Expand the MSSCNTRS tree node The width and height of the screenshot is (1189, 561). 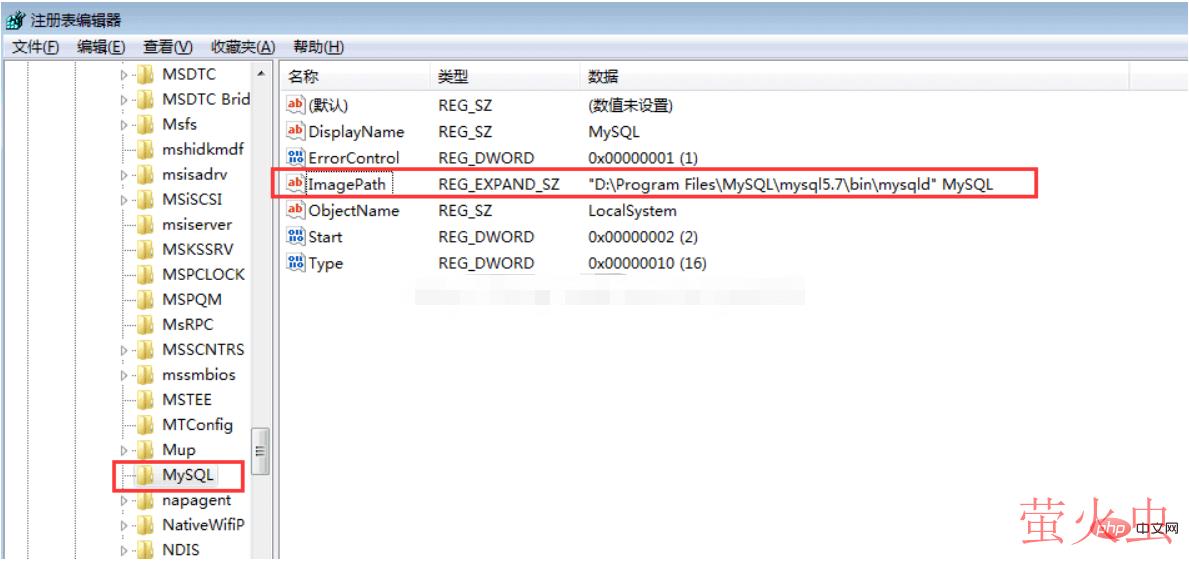124,349
